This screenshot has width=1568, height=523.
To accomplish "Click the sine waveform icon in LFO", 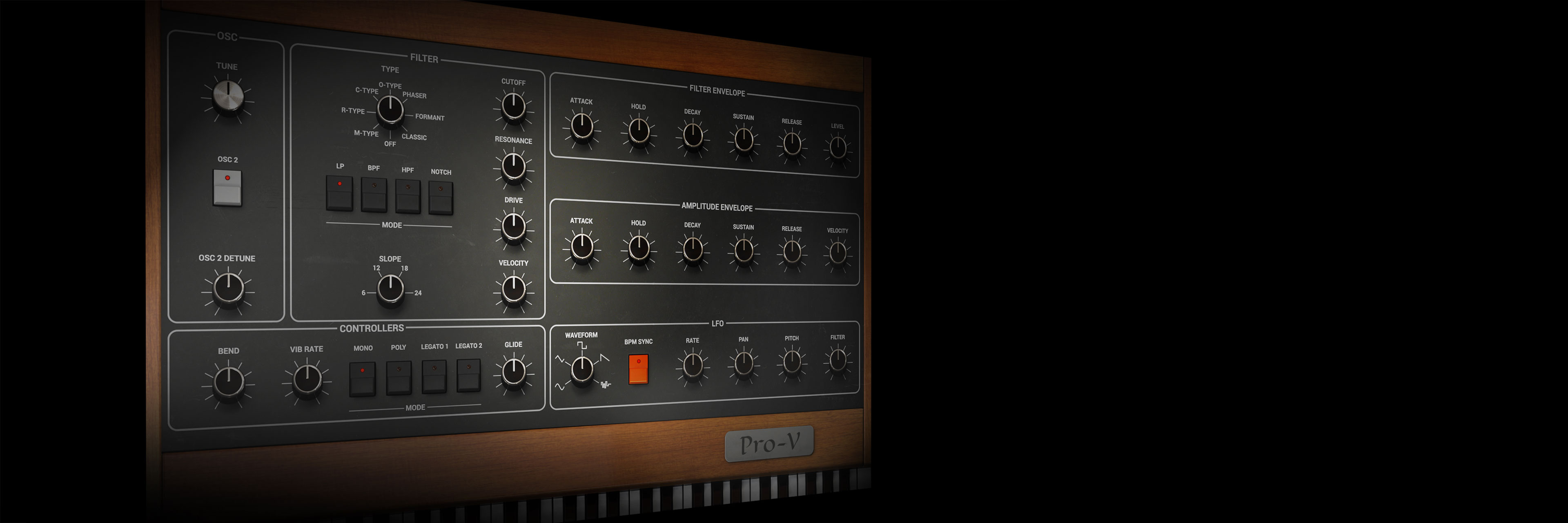I will 559,387.
